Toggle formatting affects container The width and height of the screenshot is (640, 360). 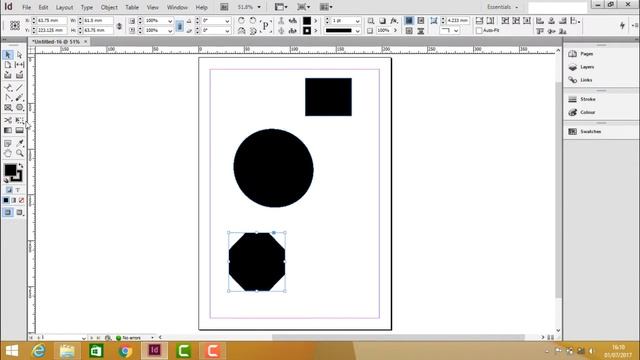(x=9, y=190)
